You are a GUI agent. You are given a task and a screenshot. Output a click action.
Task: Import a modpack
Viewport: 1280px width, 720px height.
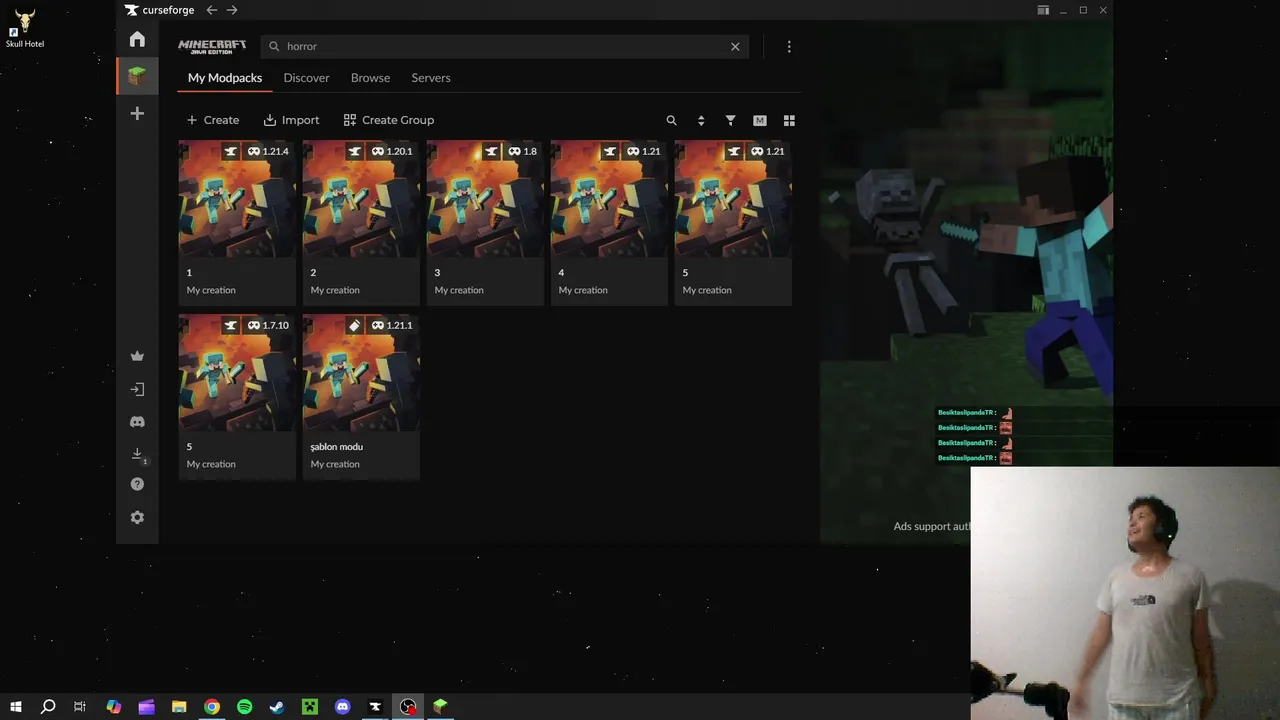pos(291,120)
